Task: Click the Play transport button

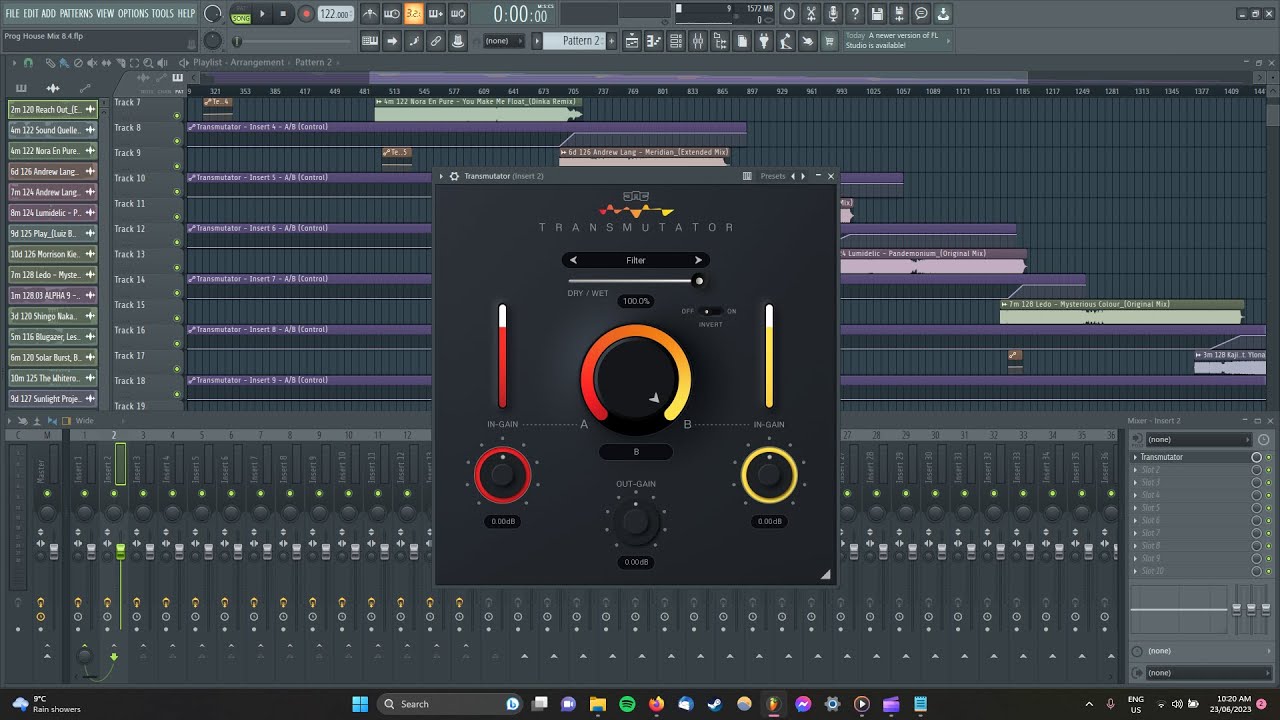Action: [x=263, y=14]
